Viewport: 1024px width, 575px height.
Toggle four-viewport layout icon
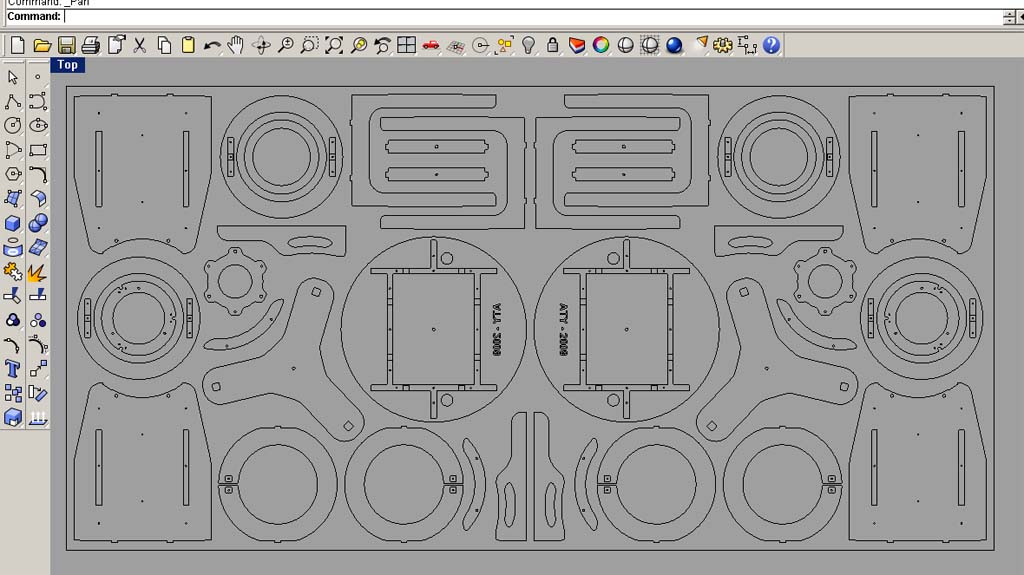[x=406, y=45]
